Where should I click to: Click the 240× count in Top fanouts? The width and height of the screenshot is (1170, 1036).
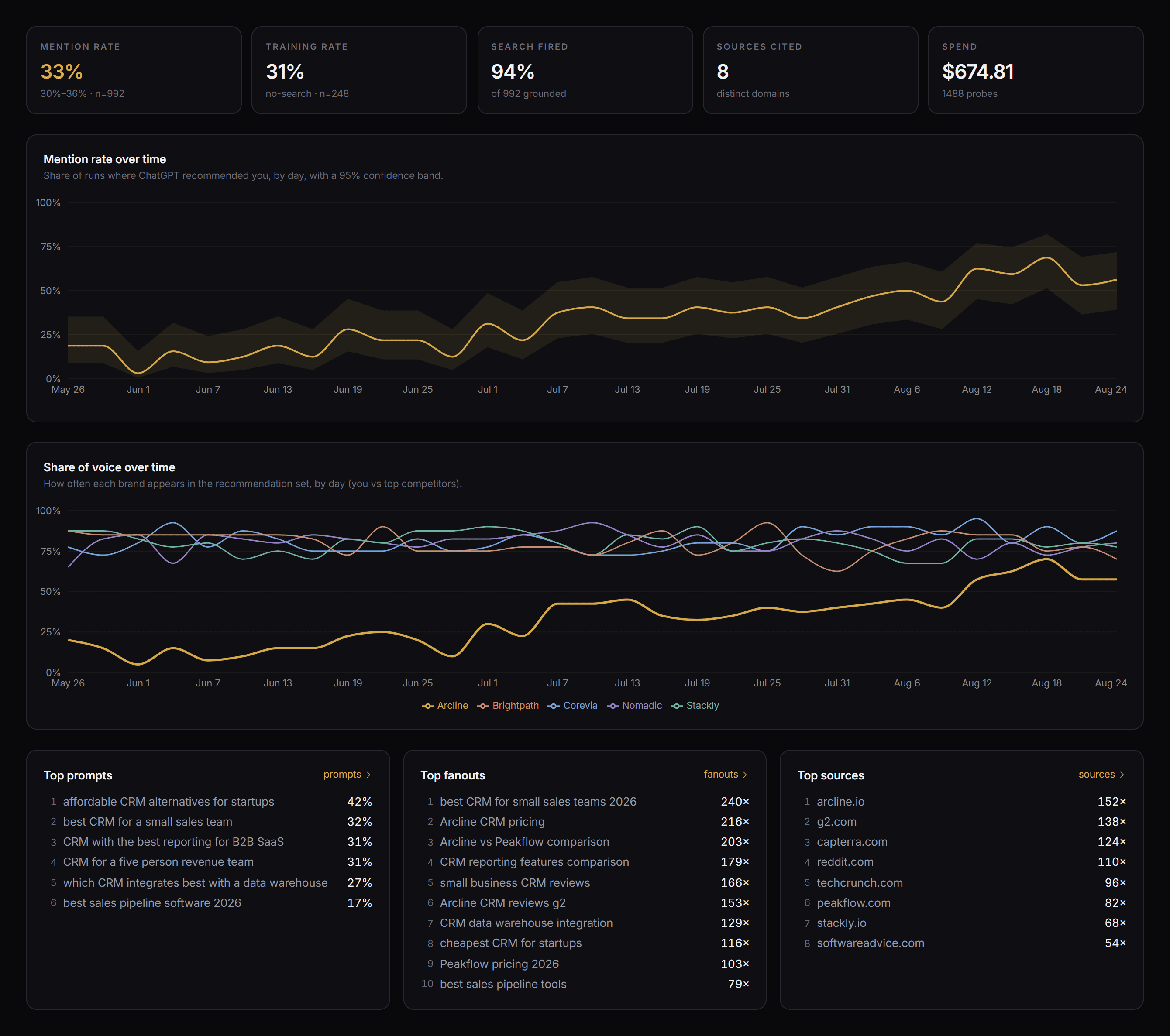tap(735, 802)
